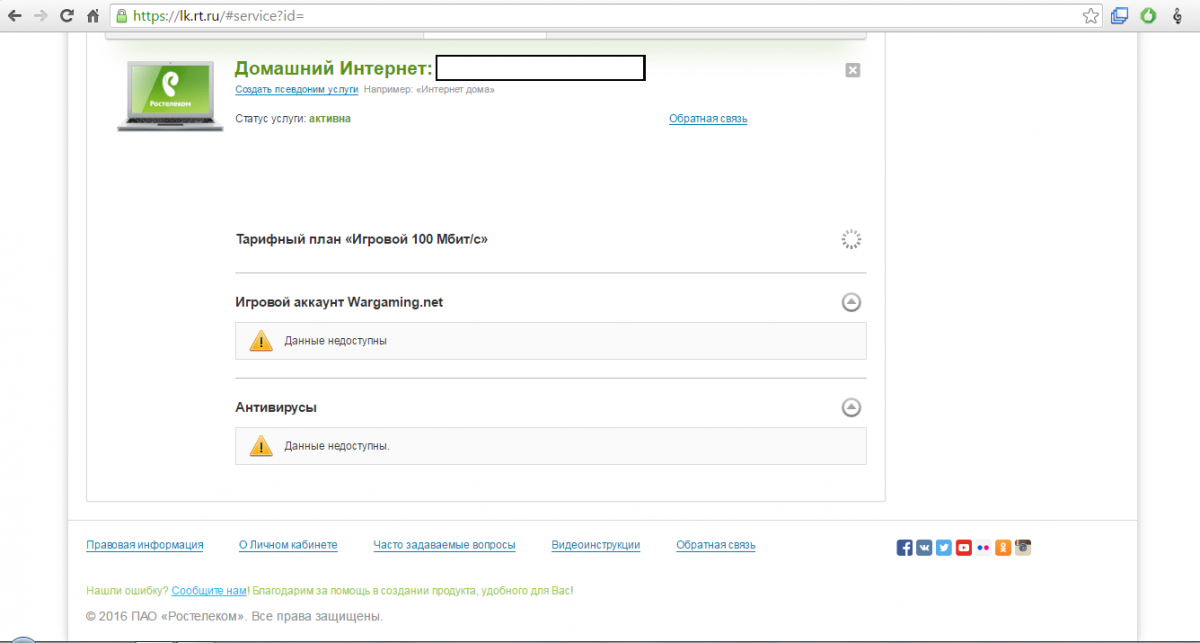The height and width of the screenshot is (643, 1200).
Task: Open Rostelecom's Twitter page
Action: pos(943,547)
